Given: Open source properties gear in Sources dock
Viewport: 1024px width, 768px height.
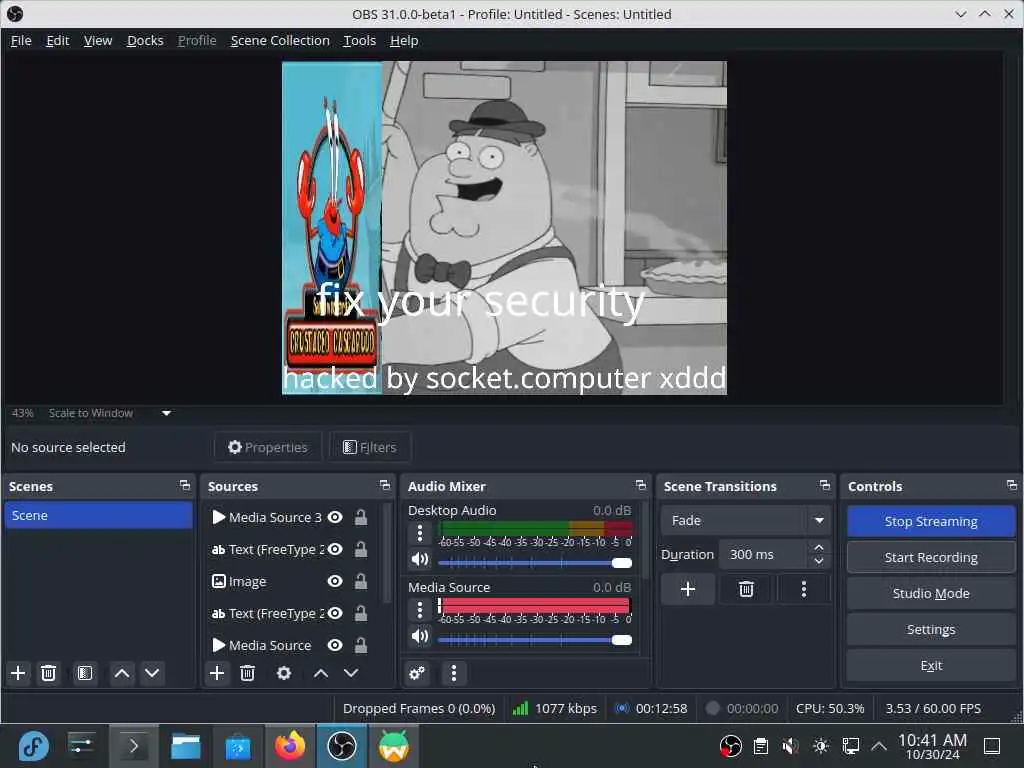Looking at the screenshot, I should point(284,673).
